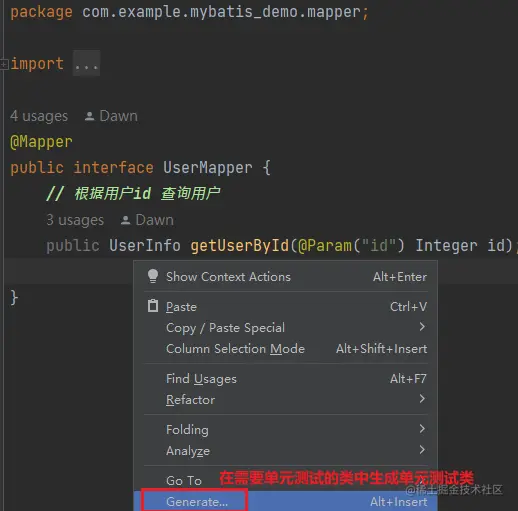Screen dimensions: 518x511
Task: Select Generate... from context menu
Action: coord(286,501)
